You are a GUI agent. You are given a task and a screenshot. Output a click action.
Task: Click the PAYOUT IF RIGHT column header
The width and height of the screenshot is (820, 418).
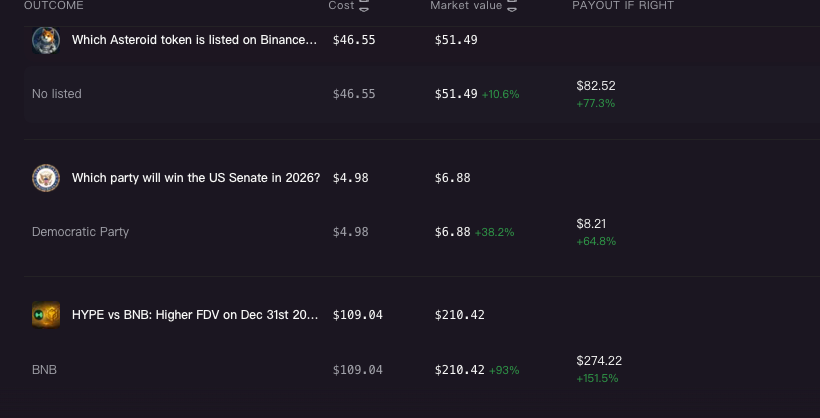point(623,6)
